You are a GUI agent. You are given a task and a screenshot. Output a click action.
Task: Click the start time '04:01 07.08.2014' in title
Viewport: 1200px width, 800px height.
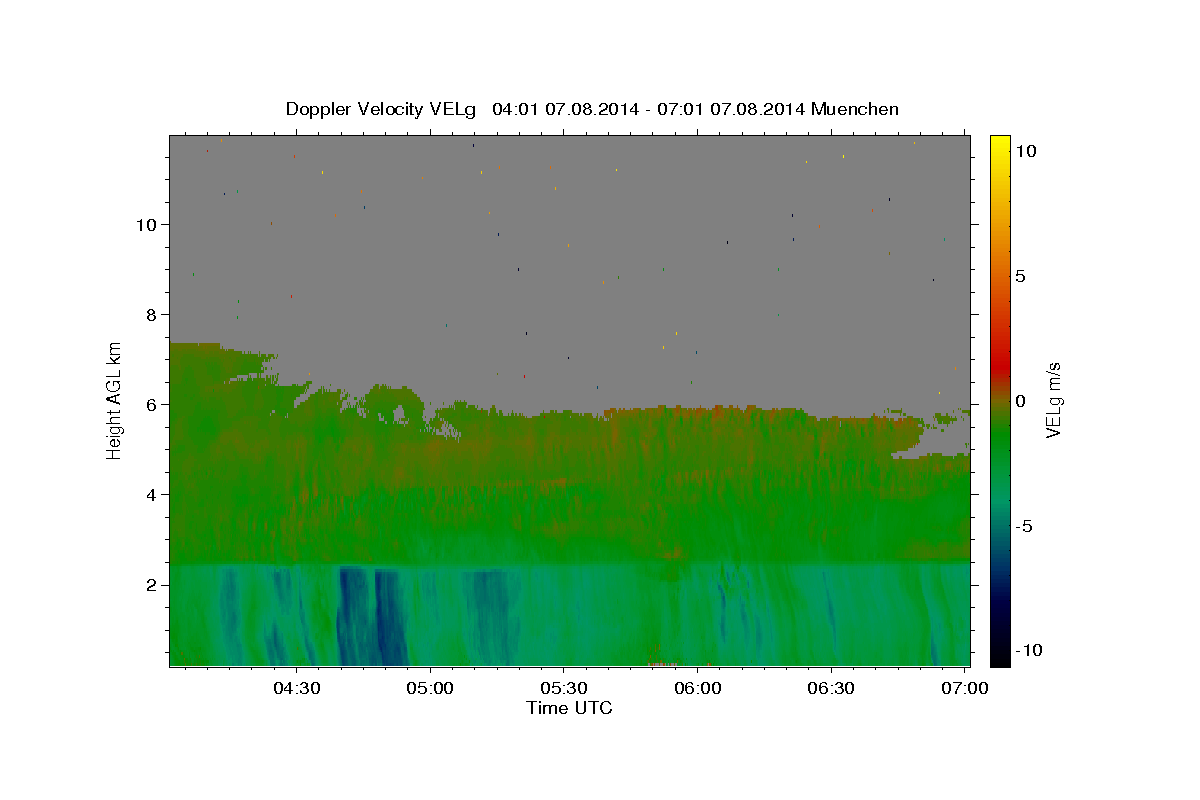click(566, 109)
